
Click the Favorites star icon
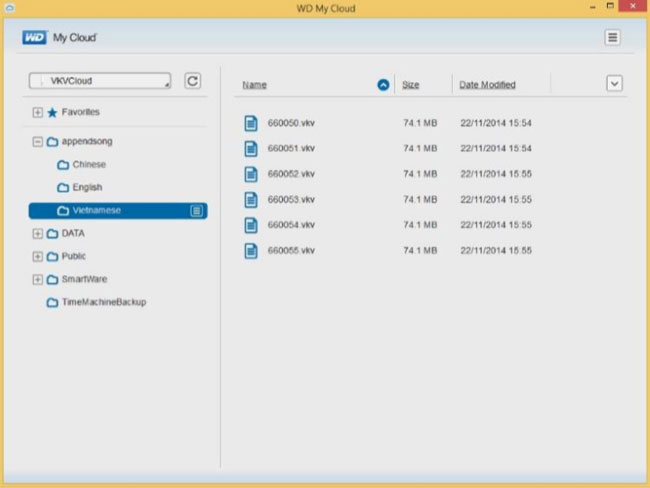click(52, 113)
